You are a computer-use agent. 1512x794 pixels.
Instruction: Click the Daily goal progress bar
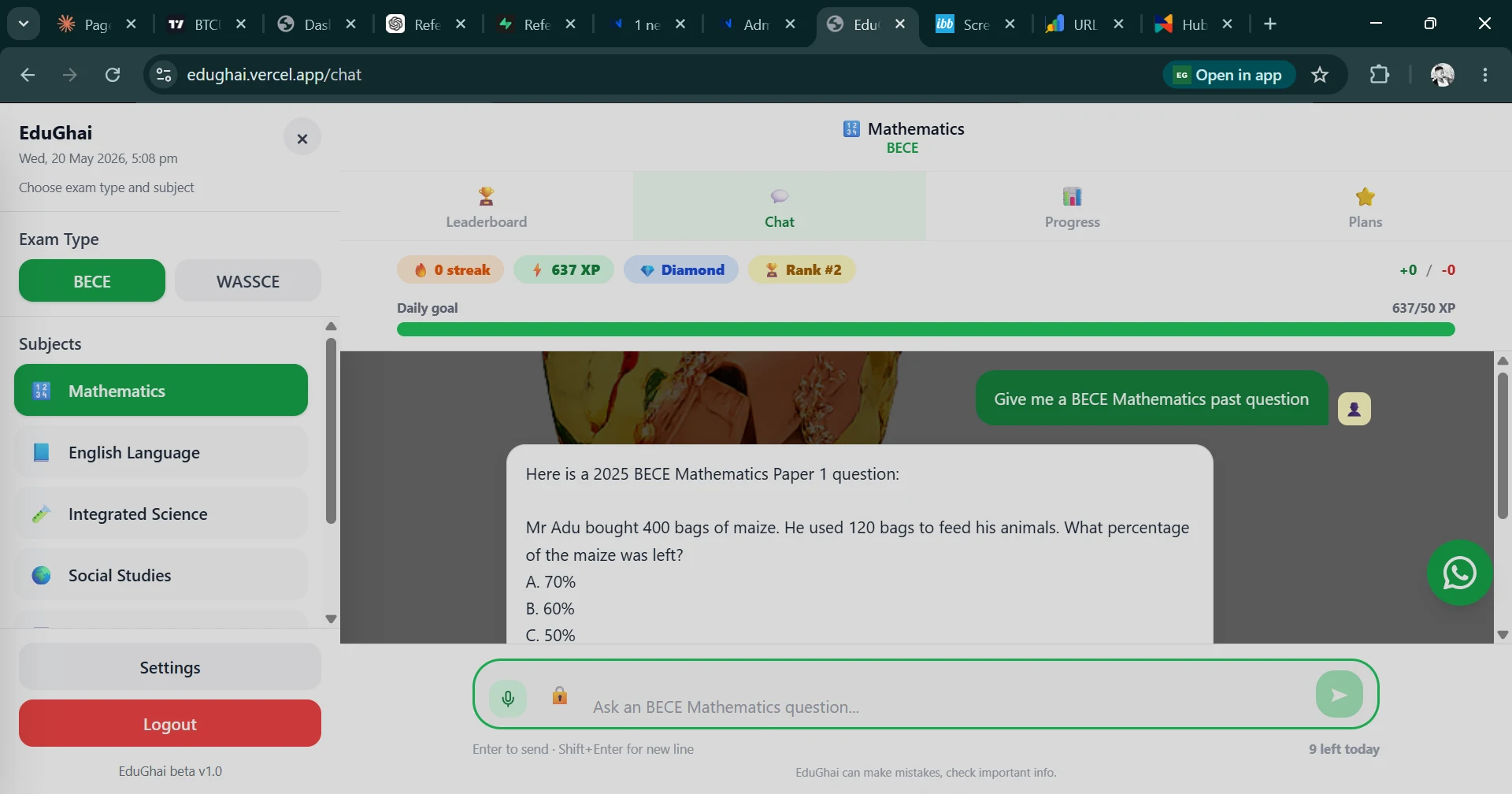coord(926,329)
